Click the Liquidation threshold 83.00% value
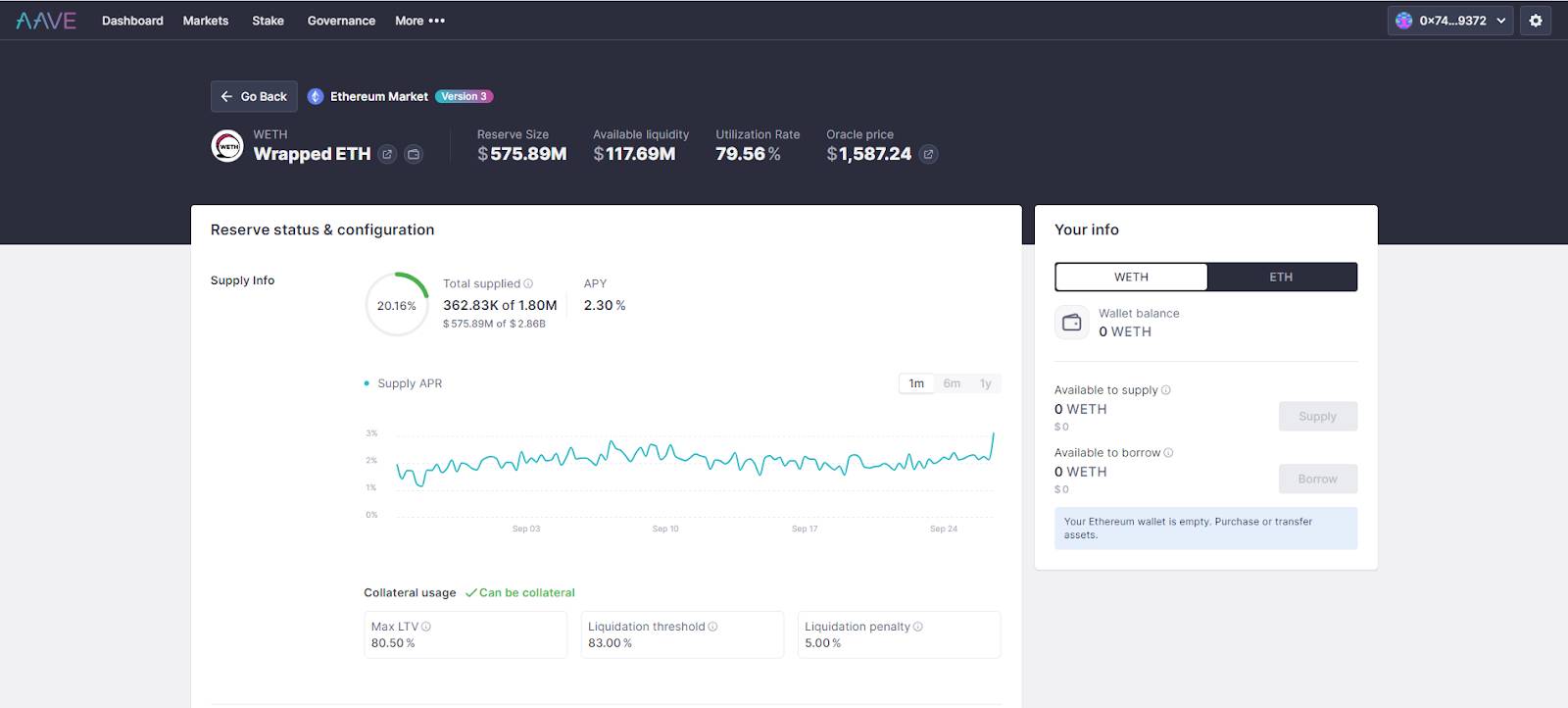This screenshot has width=1568, height=708. (x=610, y=643)
